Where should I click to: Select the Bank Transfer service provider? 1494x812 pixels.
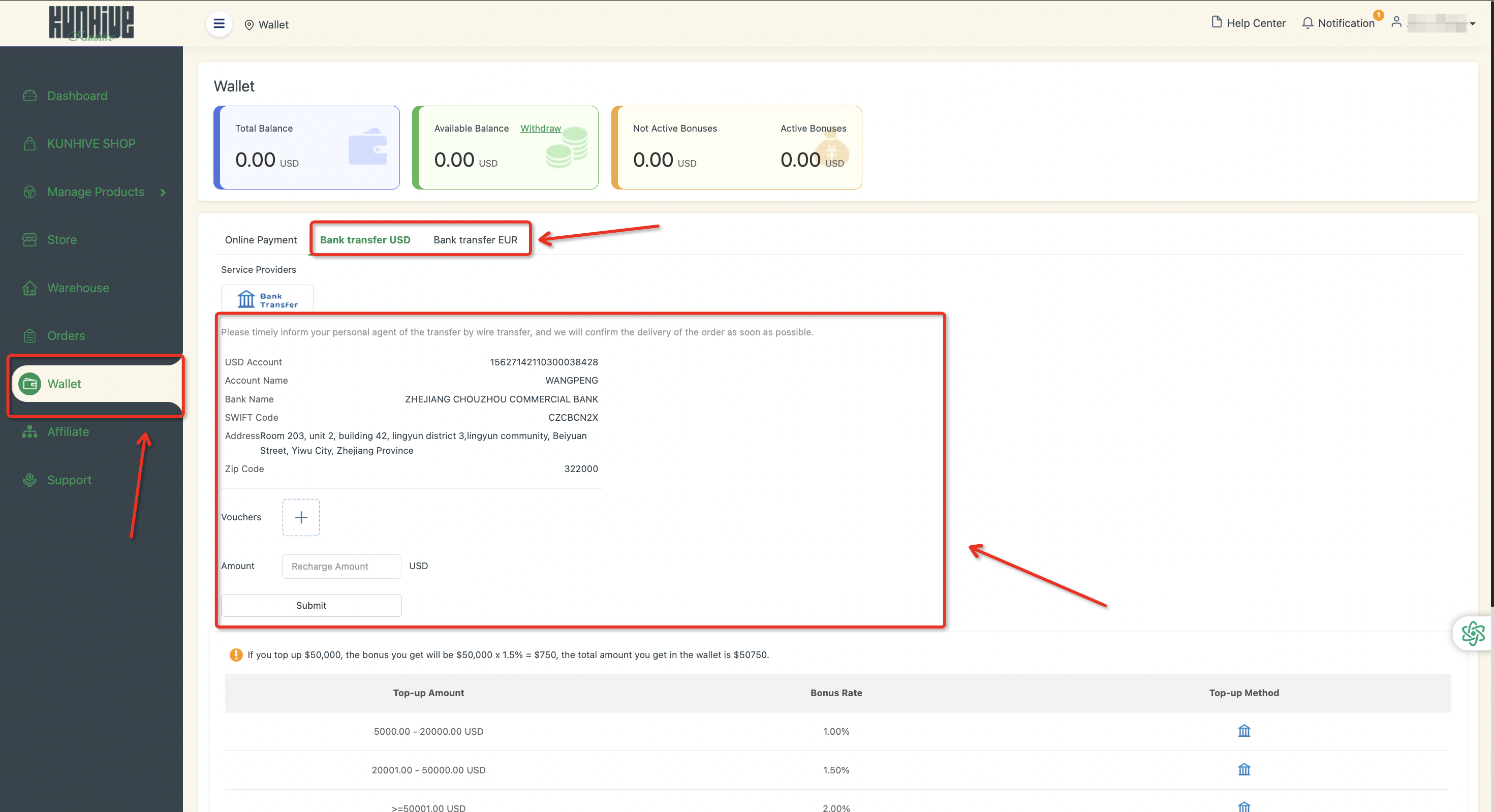point(267,299)
